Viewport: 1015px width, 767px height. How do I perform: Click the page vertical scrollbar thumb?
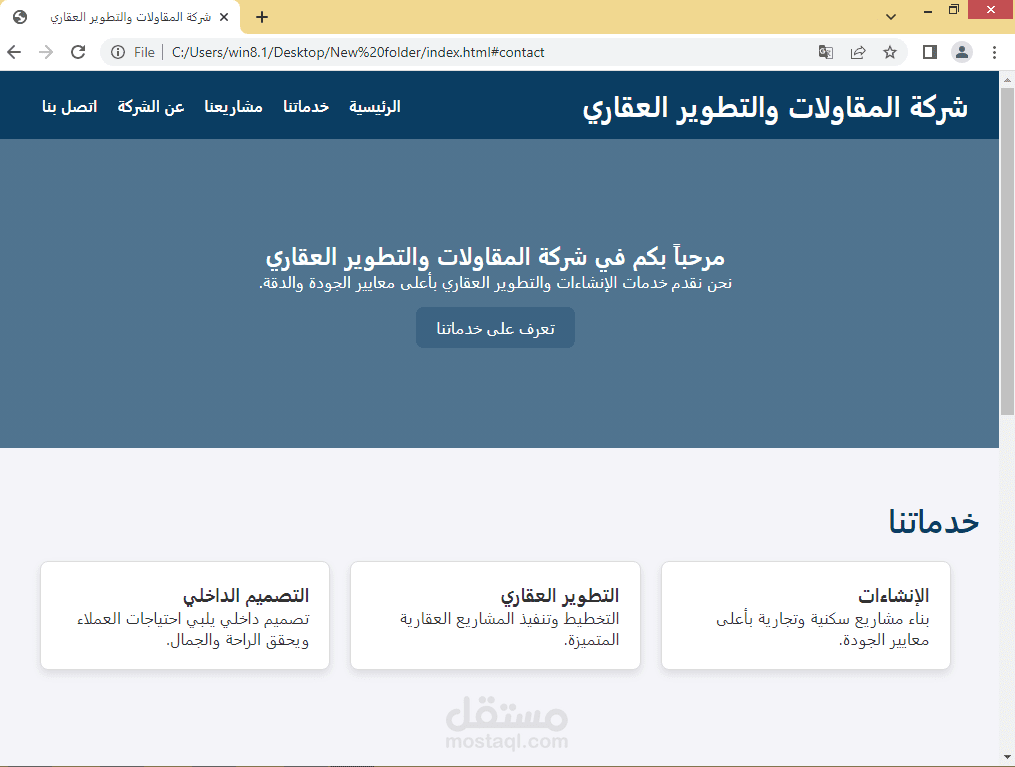click(x=1007, y=251)
